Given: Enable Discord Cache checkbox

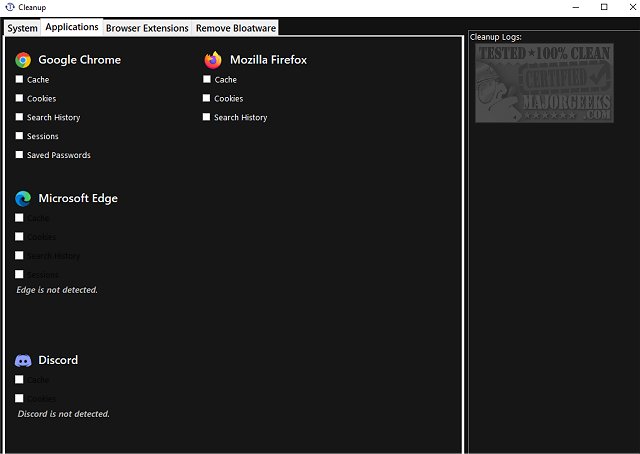Looking at the screenshot, I should [19, 379].
